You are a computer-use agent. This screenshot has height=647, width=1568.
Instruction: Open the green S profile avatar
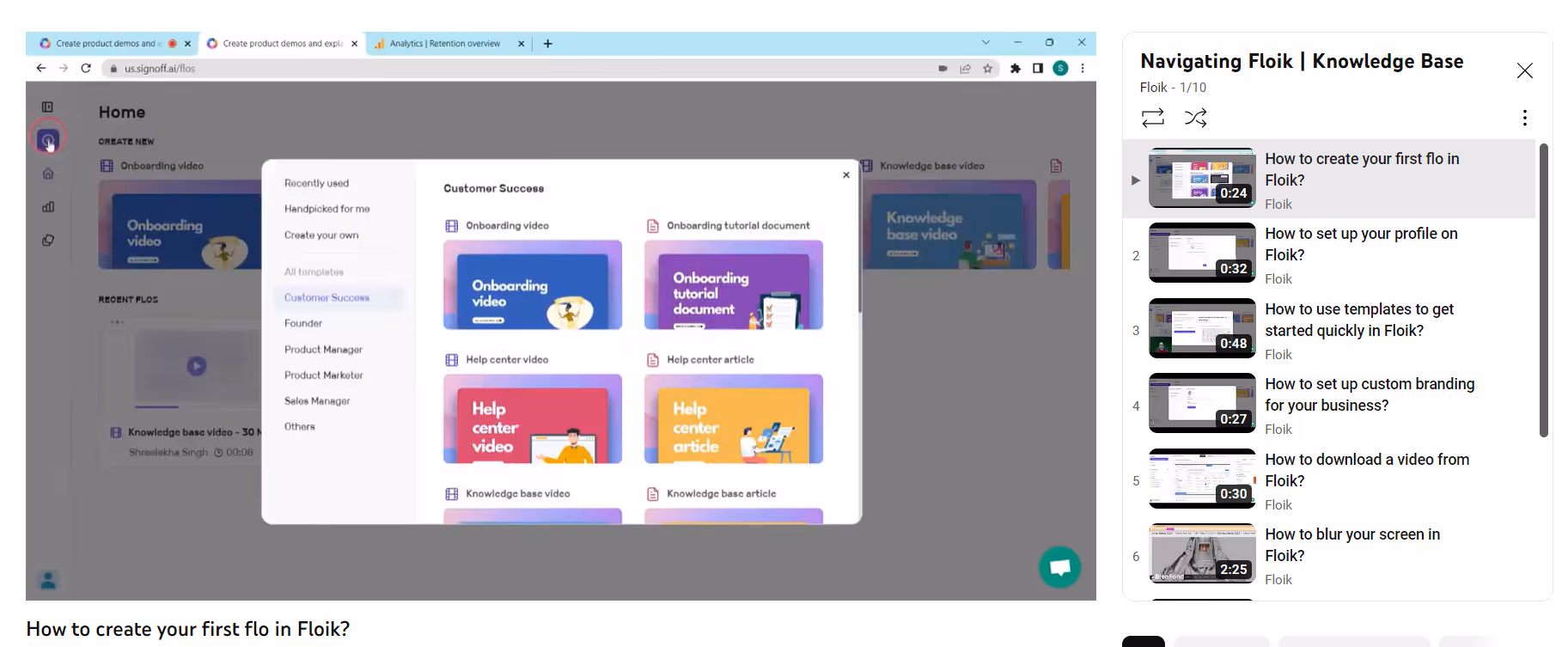pos(1061,69)
